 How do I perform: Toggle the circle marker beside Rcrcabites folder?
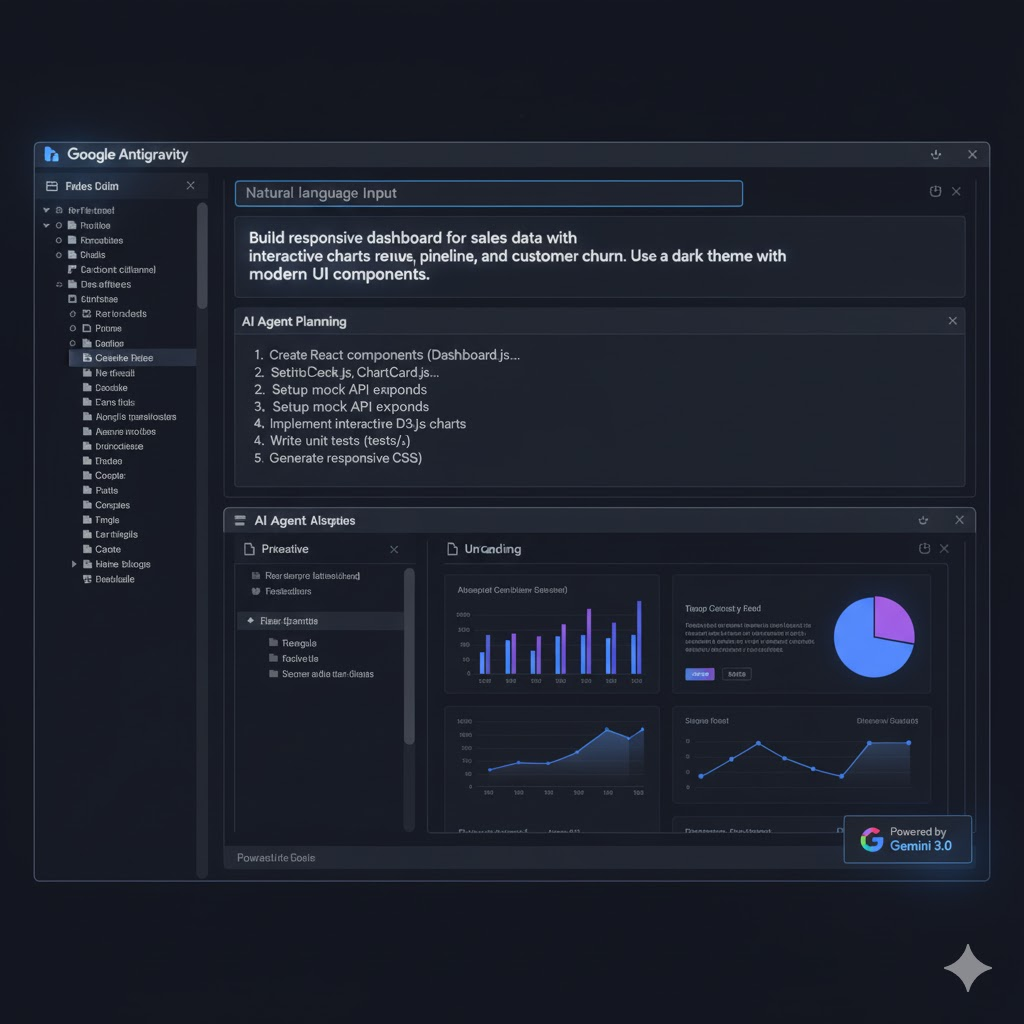[59, 241]
